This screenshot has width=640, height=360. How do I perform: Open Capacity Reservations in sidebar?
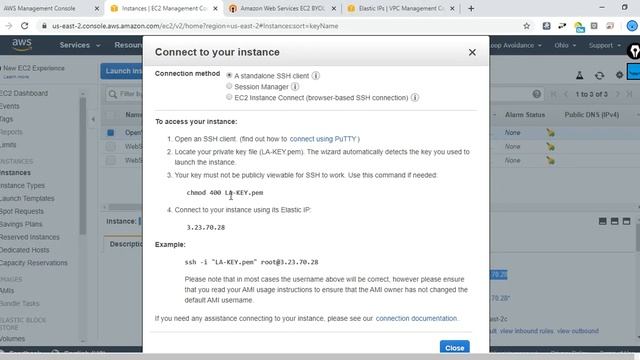click(33, 263)
